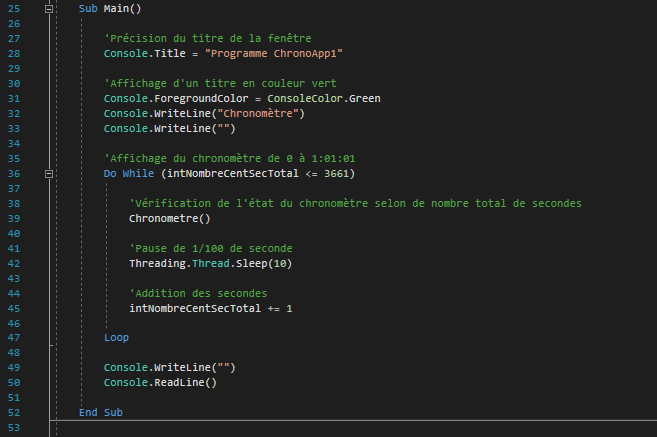Click the End Sub keyword
The height and width of the screenshot is (437, 657).
point(101,413)
